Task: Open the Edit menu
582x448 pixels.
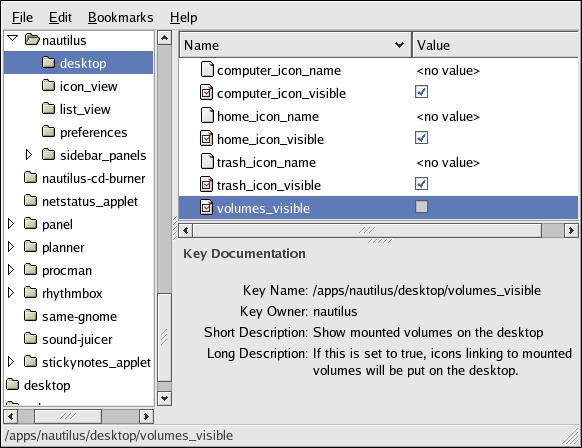Action: coord(60,17)
